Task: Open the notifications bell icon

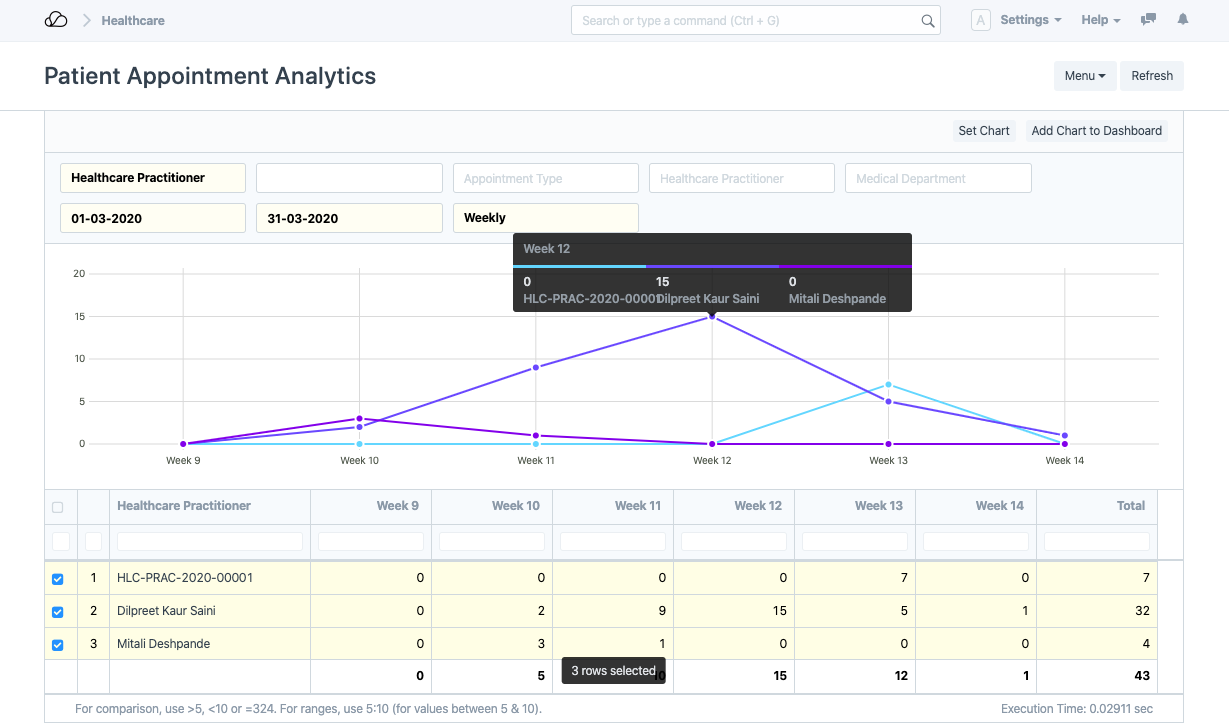Action: click(x=1183, y=20)
